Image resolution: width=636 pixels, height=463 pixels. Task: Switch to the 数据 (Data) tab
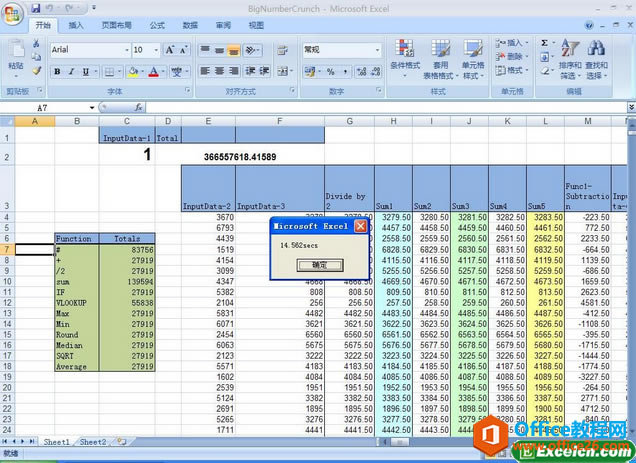pos(190,26)
